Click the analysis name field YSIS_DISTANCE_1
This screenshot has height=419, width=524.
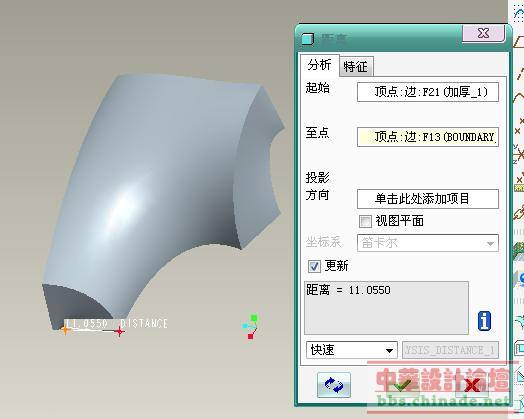click(450, 350)
